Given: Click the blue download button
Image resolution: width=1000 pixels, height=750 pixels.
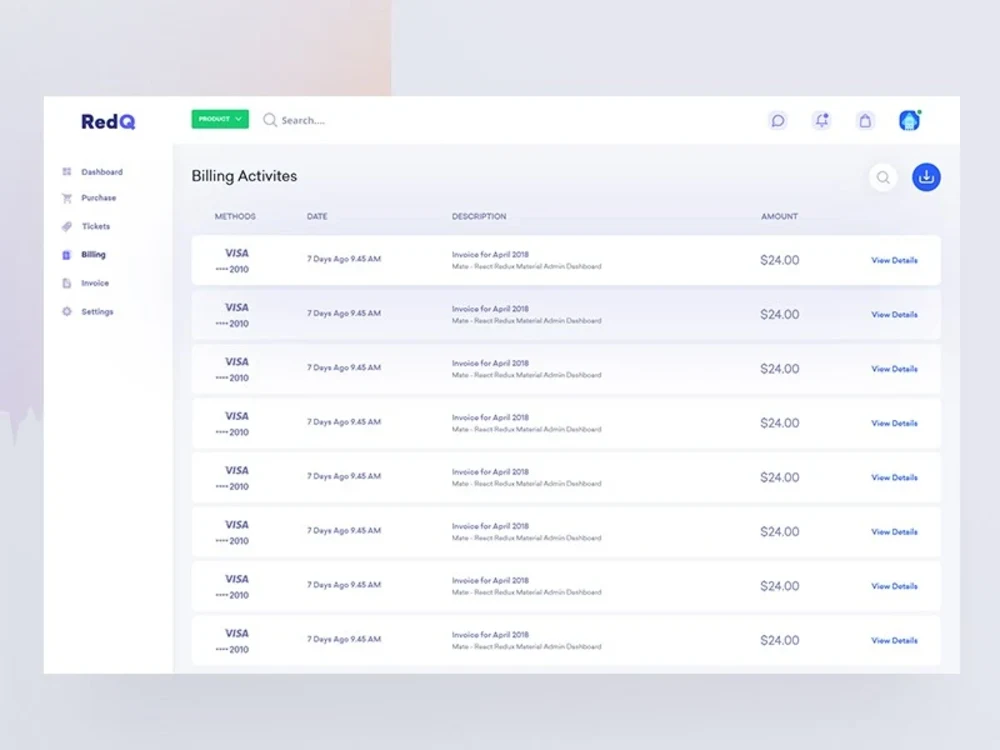Looking at the screenshot, I should (x=926, y=177).
